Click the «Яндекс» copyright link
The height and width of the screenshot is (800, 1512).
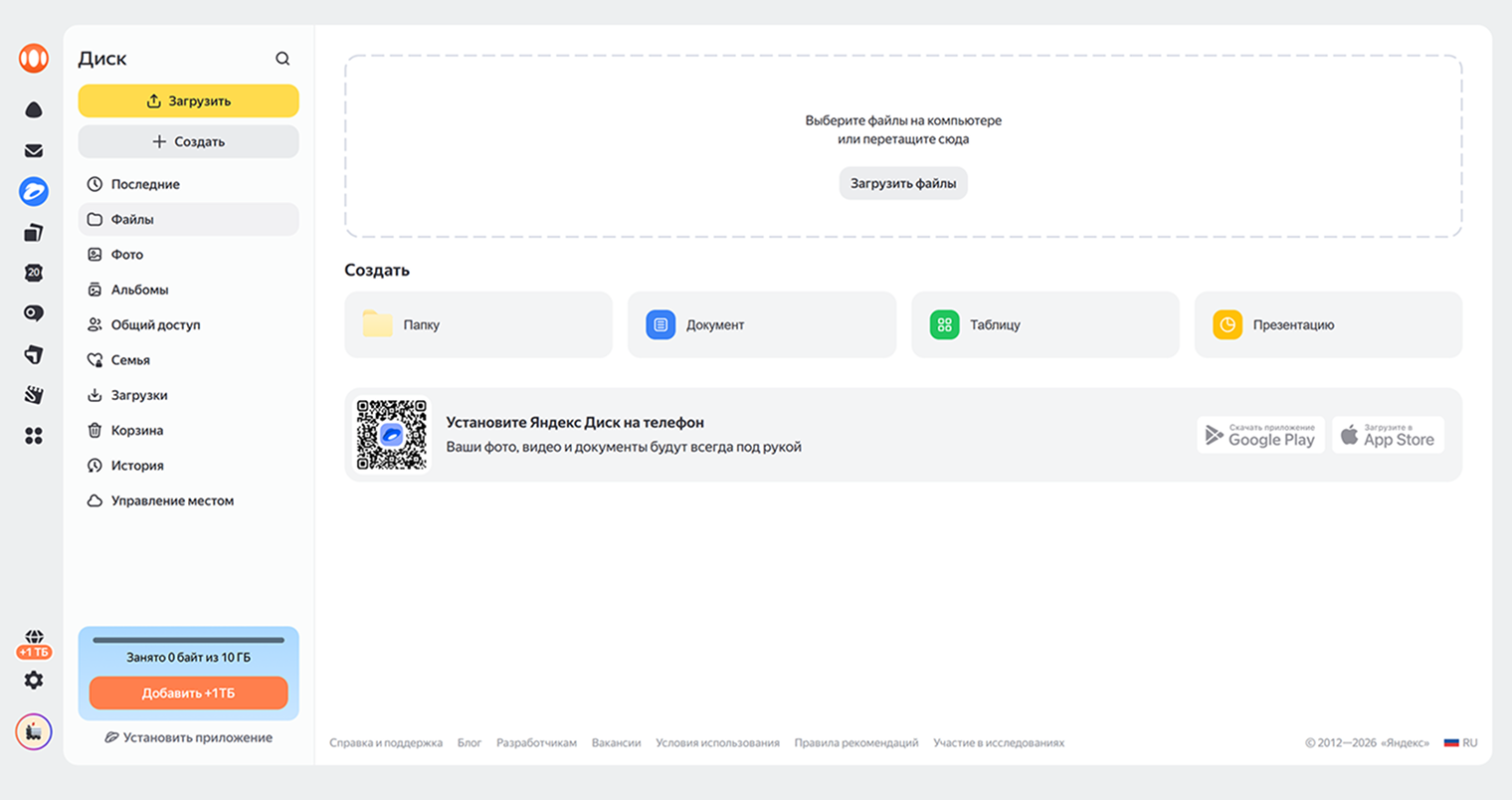pos(1405,743)
